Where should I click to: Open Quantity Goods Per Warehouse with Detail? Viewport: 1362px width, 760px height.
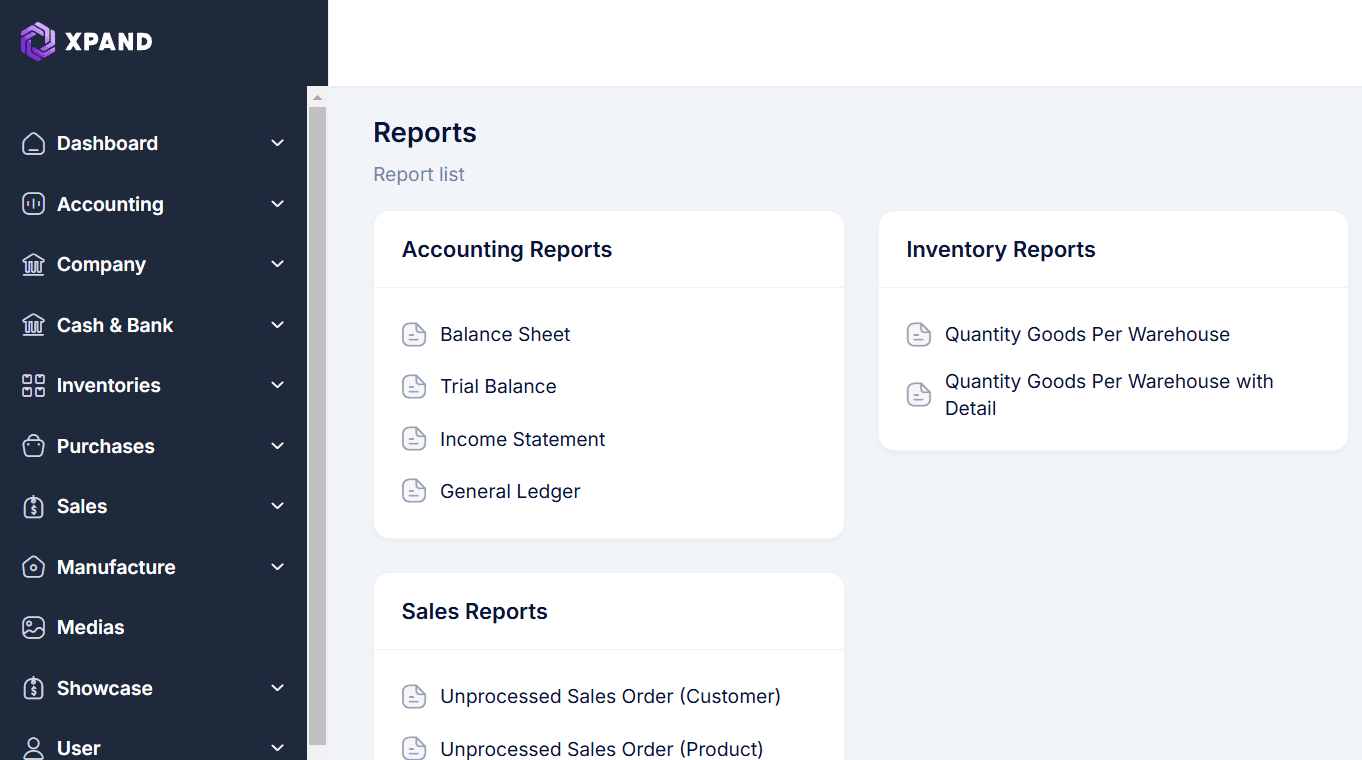click(x=1108, y=395)
